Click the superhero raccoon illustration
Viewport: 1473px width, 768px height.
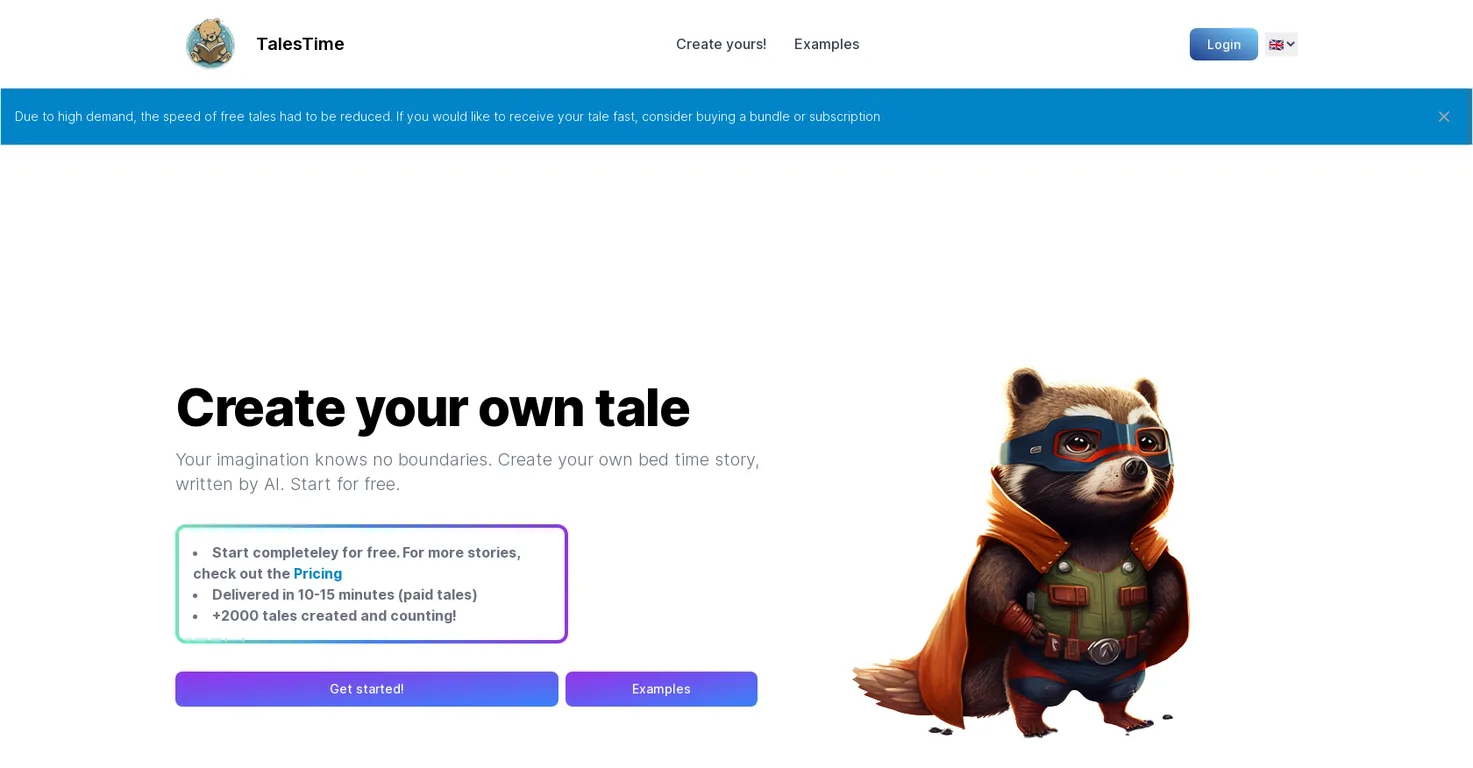click(x=1022, y=552)
